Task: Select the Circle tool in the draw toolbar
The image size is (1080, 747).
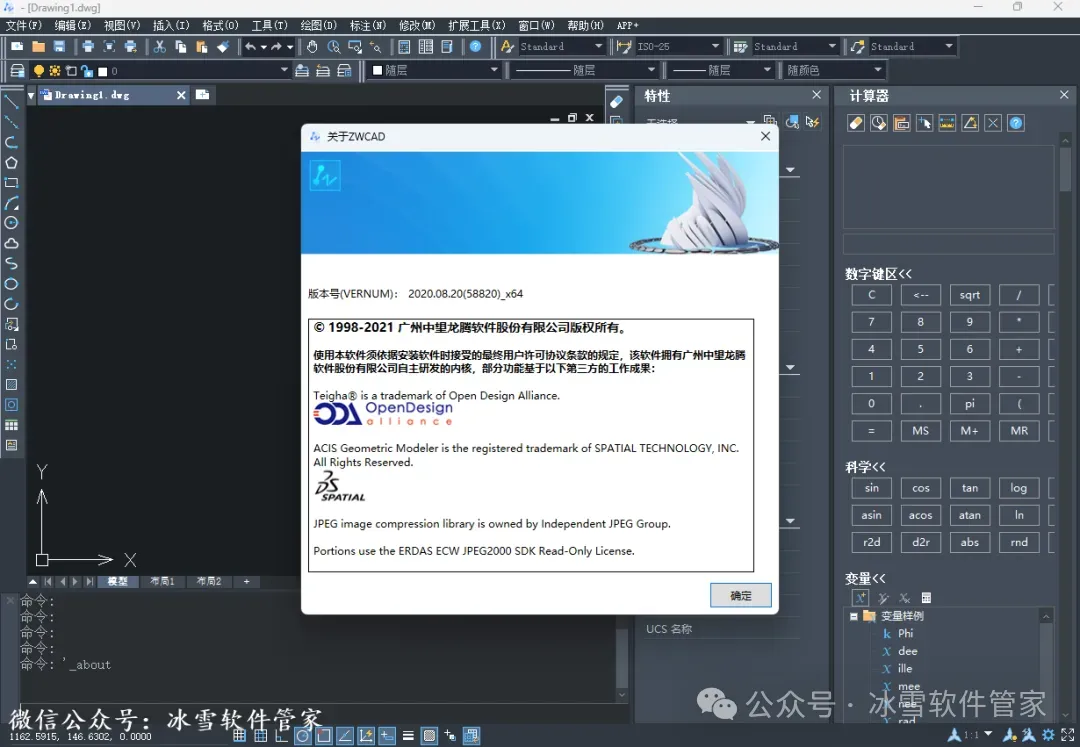Action: pyautogui.click(x=11, y=223)
